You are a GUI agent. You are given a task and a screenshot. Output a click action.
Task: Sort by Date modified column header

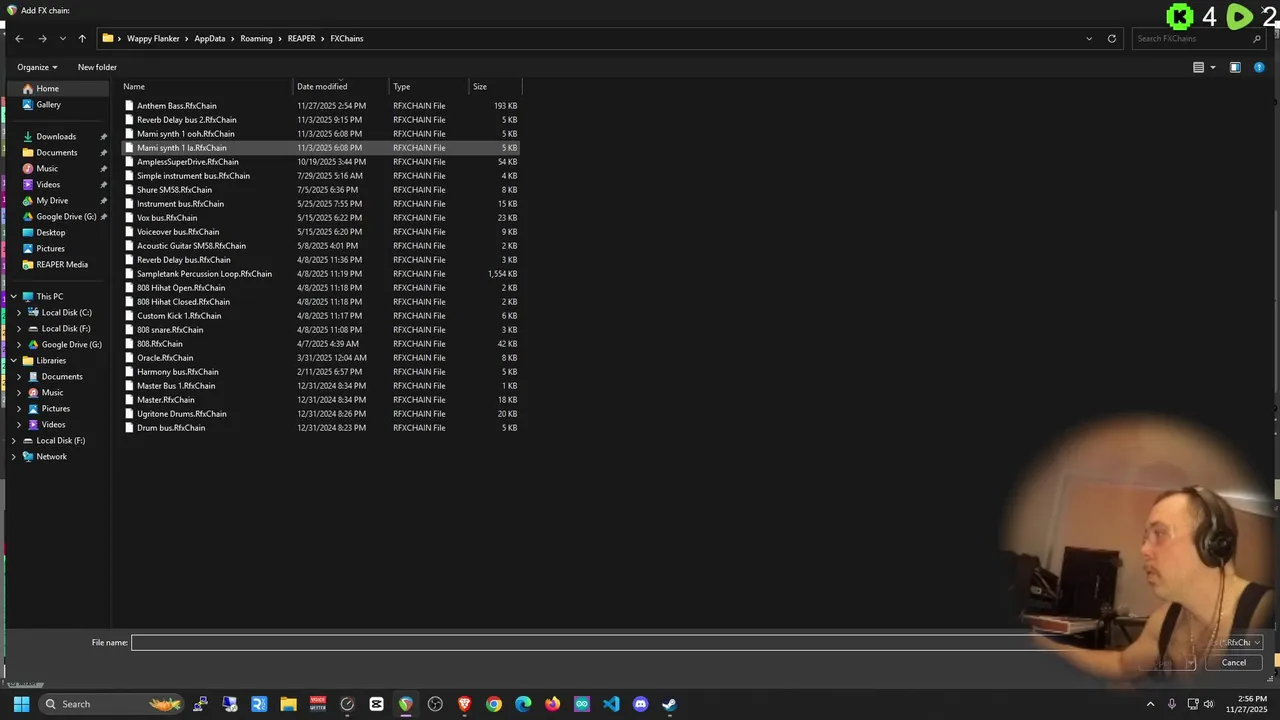coord(340,86)
